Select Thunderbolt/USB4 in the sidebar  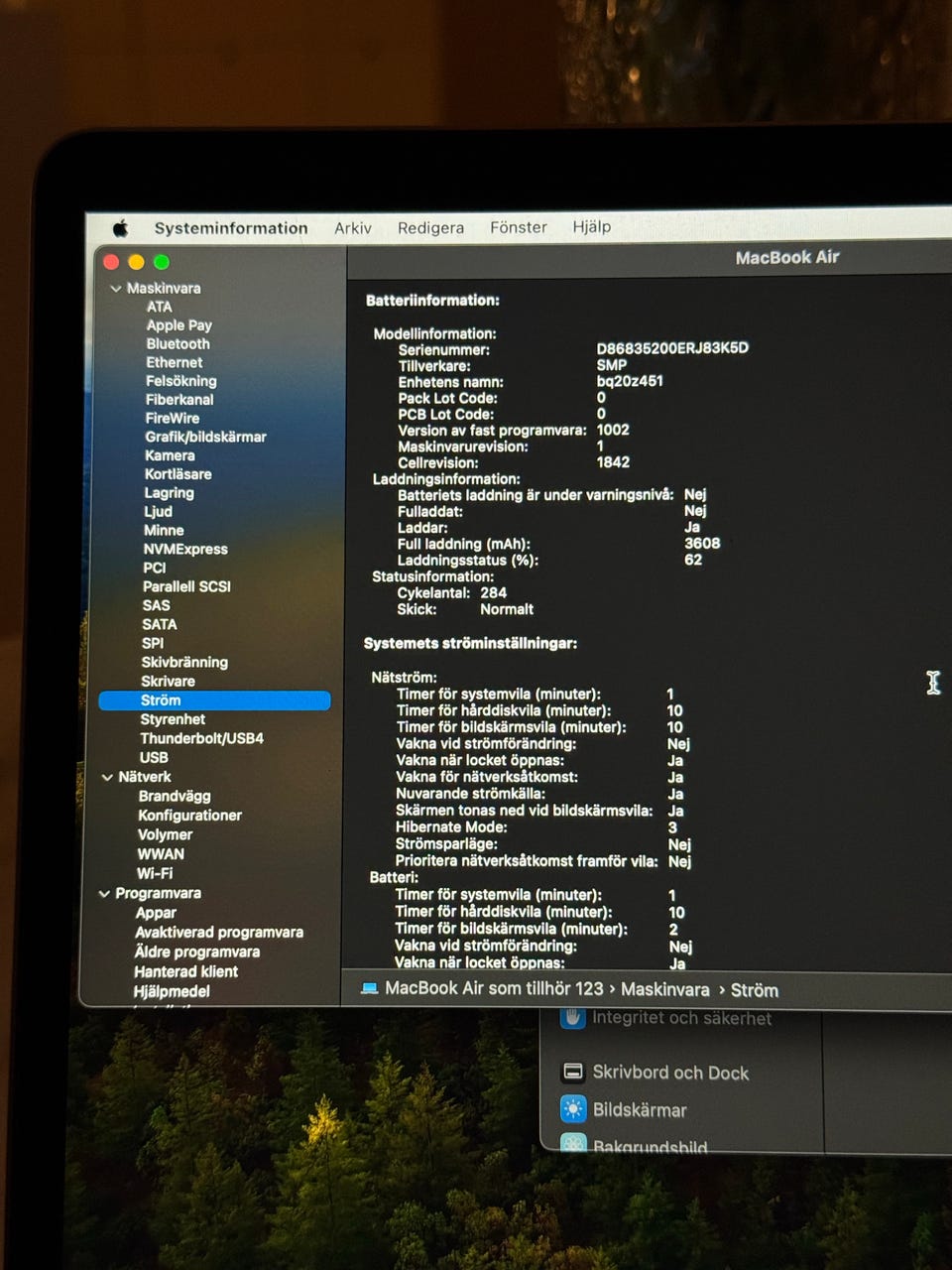coord(201,738)
